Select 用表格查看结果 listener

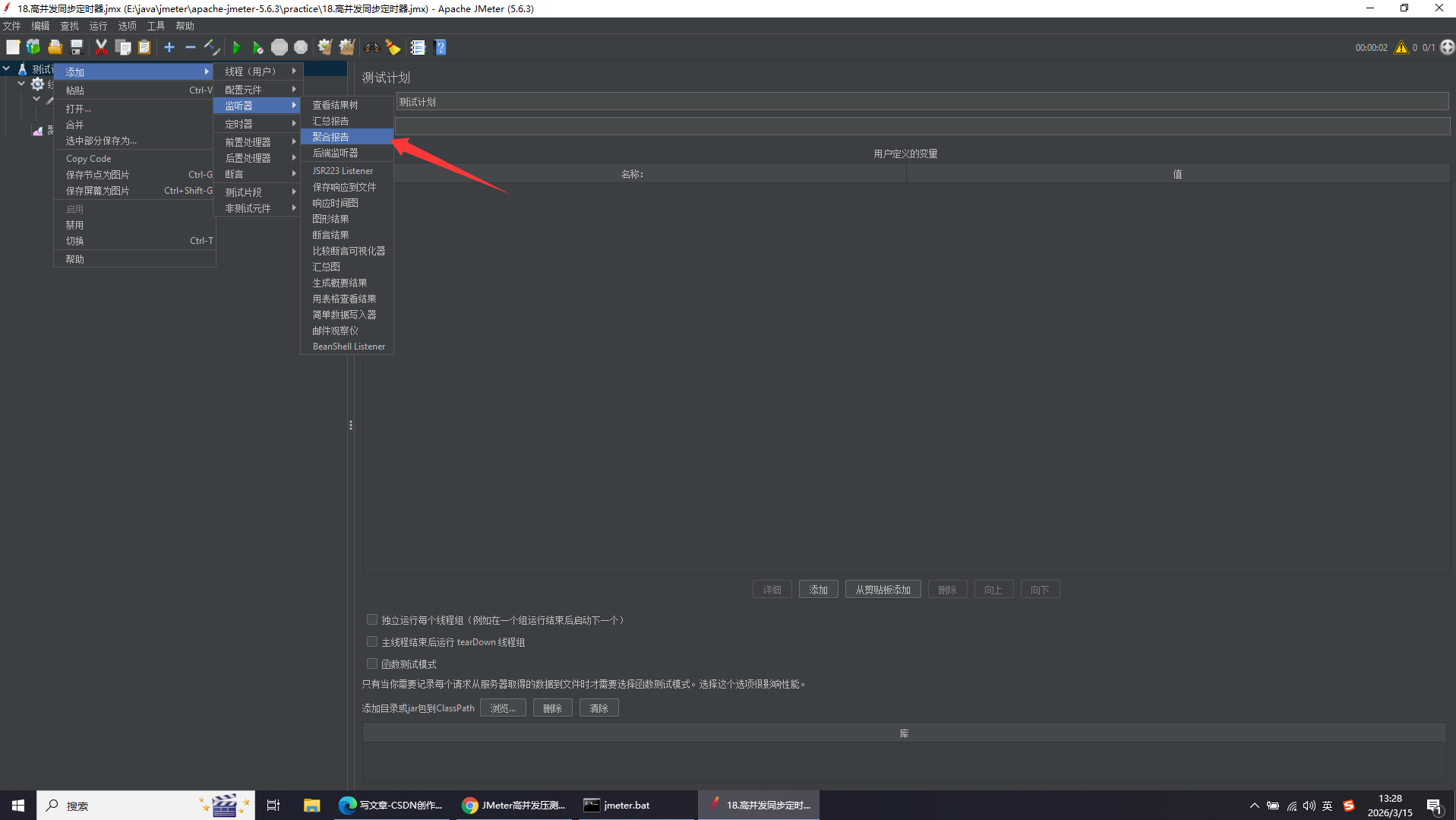pos(347,299)
